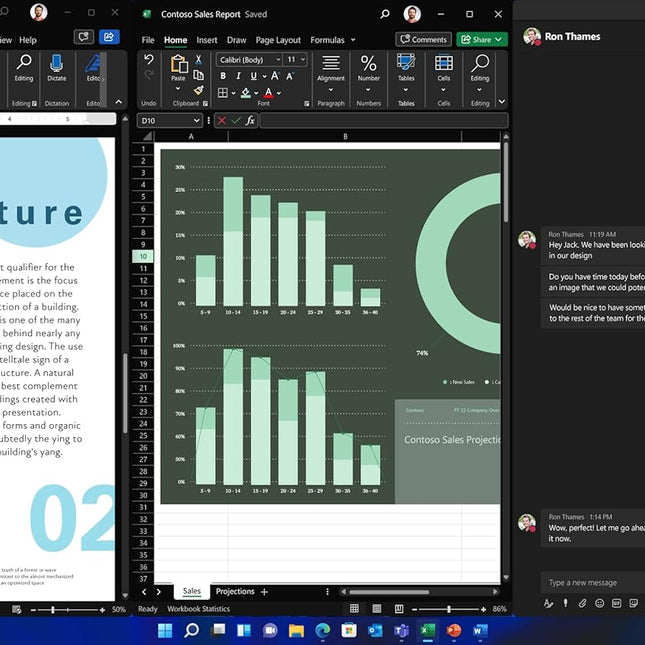Image resolution: width=645 pixels, height=645 pixels.
Task: Click the Select All corner triangle
Action: click(x=147, y=136)
